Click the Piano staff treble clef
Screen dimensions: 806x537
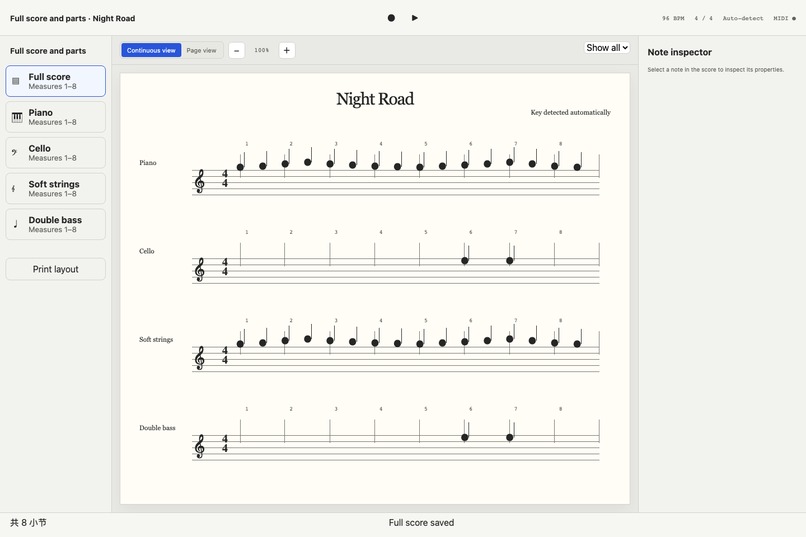(x=199, y=181)
